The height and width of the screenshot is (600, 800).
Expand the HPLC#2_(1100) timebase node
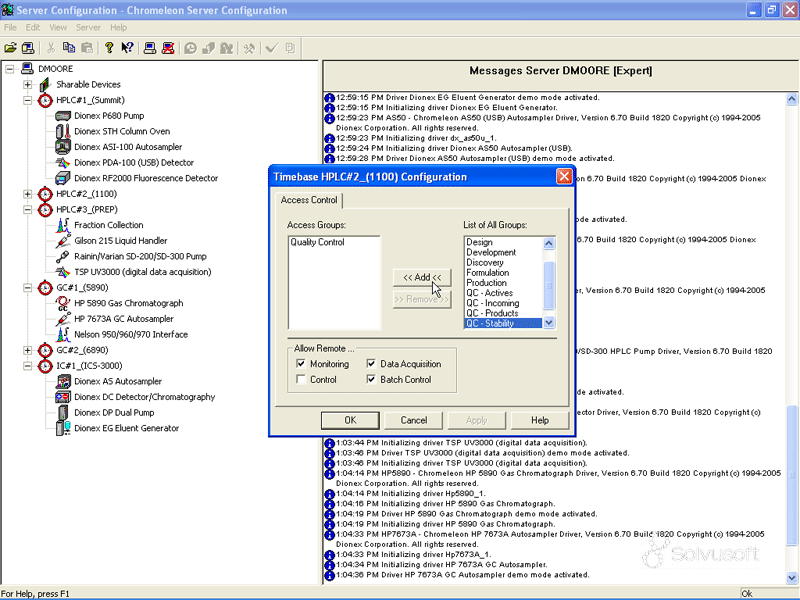(28, 194)
